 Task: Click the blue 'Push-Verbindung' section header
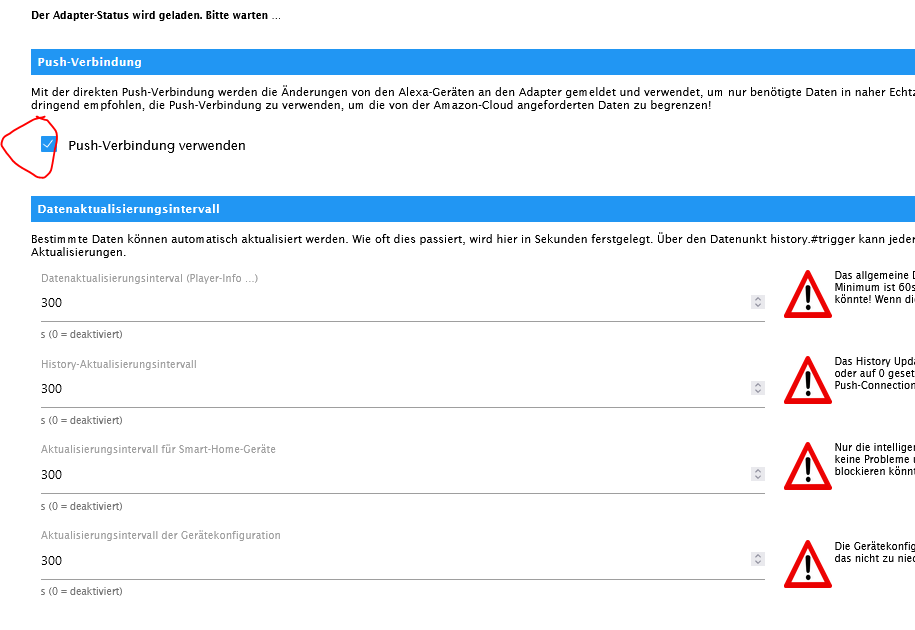pos(472,62)
